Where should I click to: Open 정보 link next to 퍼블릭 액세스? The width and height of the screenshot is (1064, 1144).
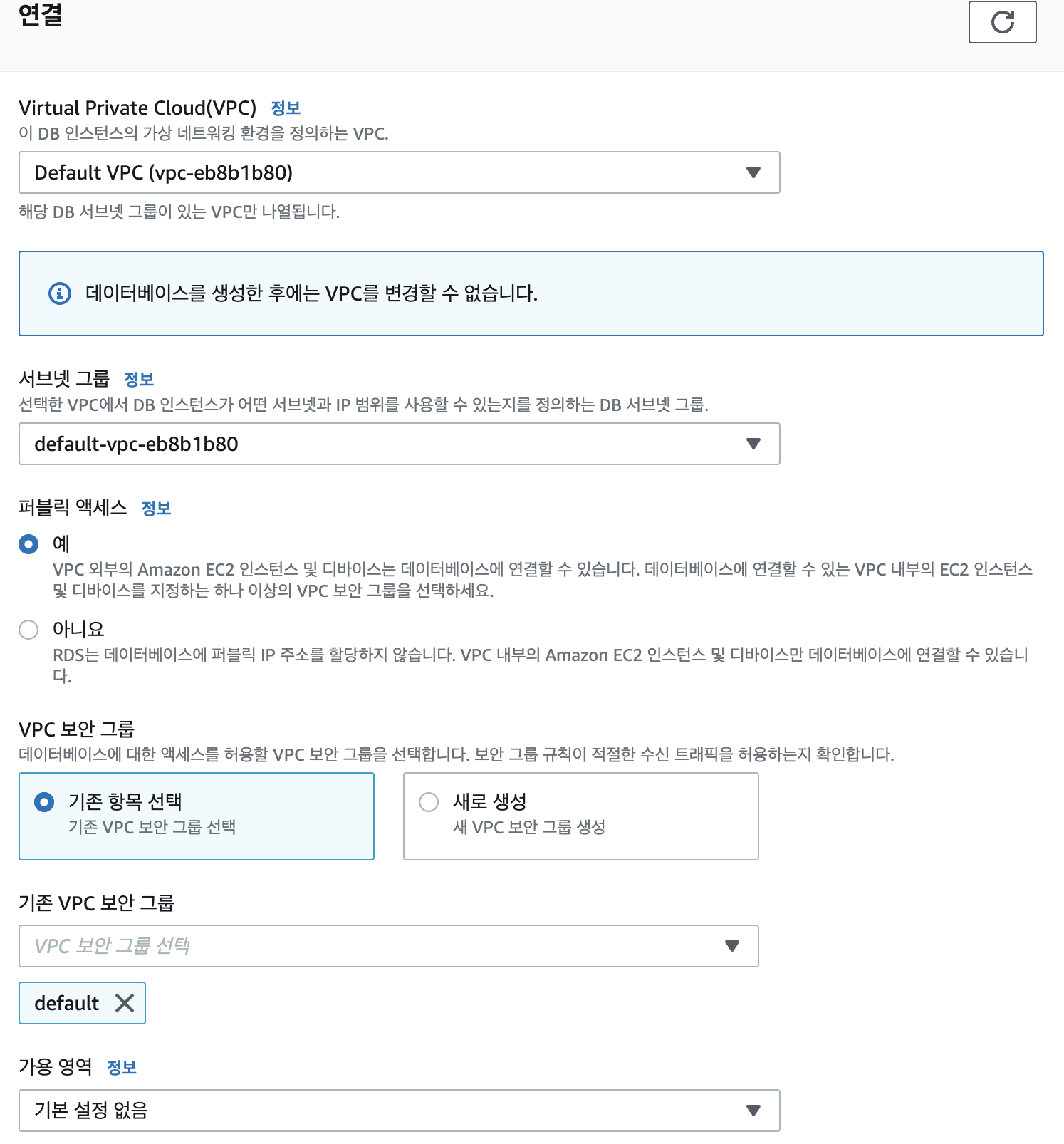[156, 509]
